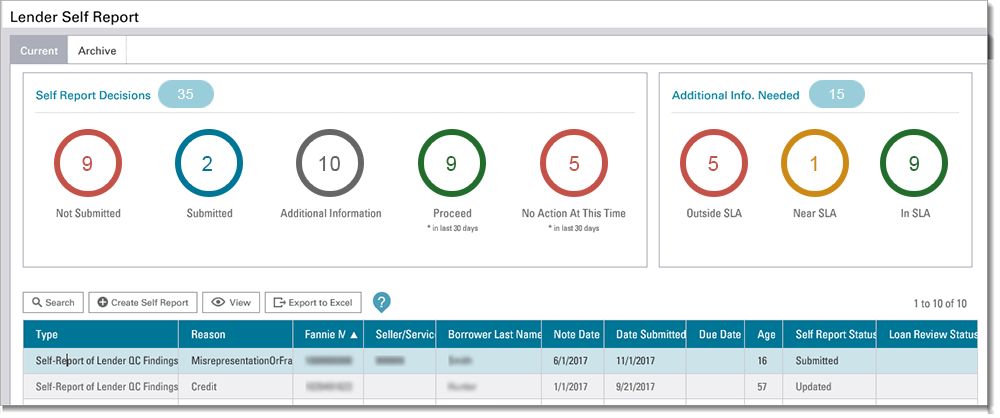Sort by Due Date column header

(x=716, y=334)
